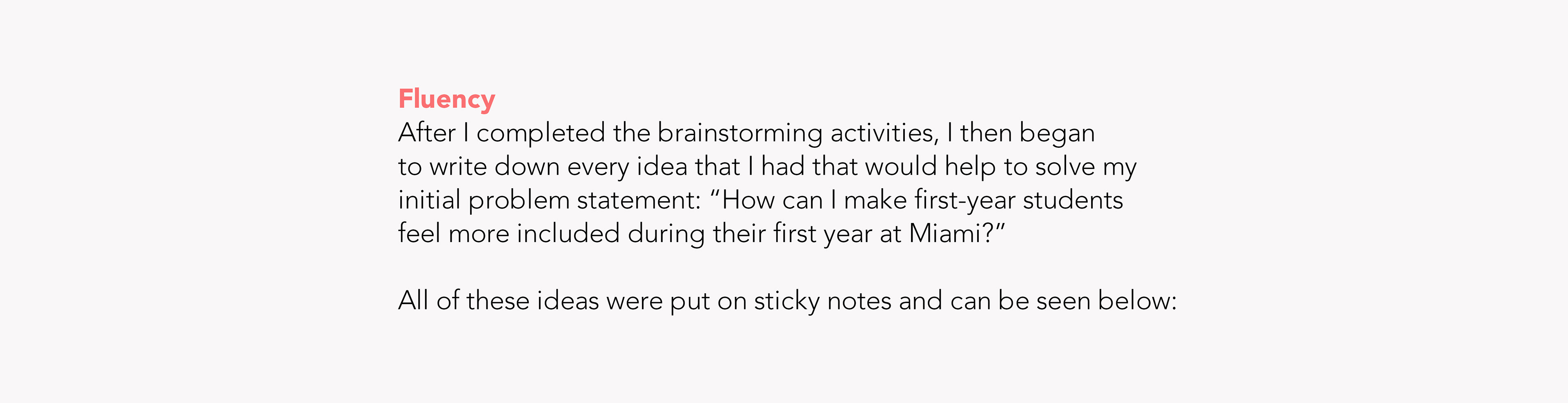The width and height of the screenshot is (1568, 403).
Task: Click the hyphenated word "first-year"
Action: click(965, 200)
